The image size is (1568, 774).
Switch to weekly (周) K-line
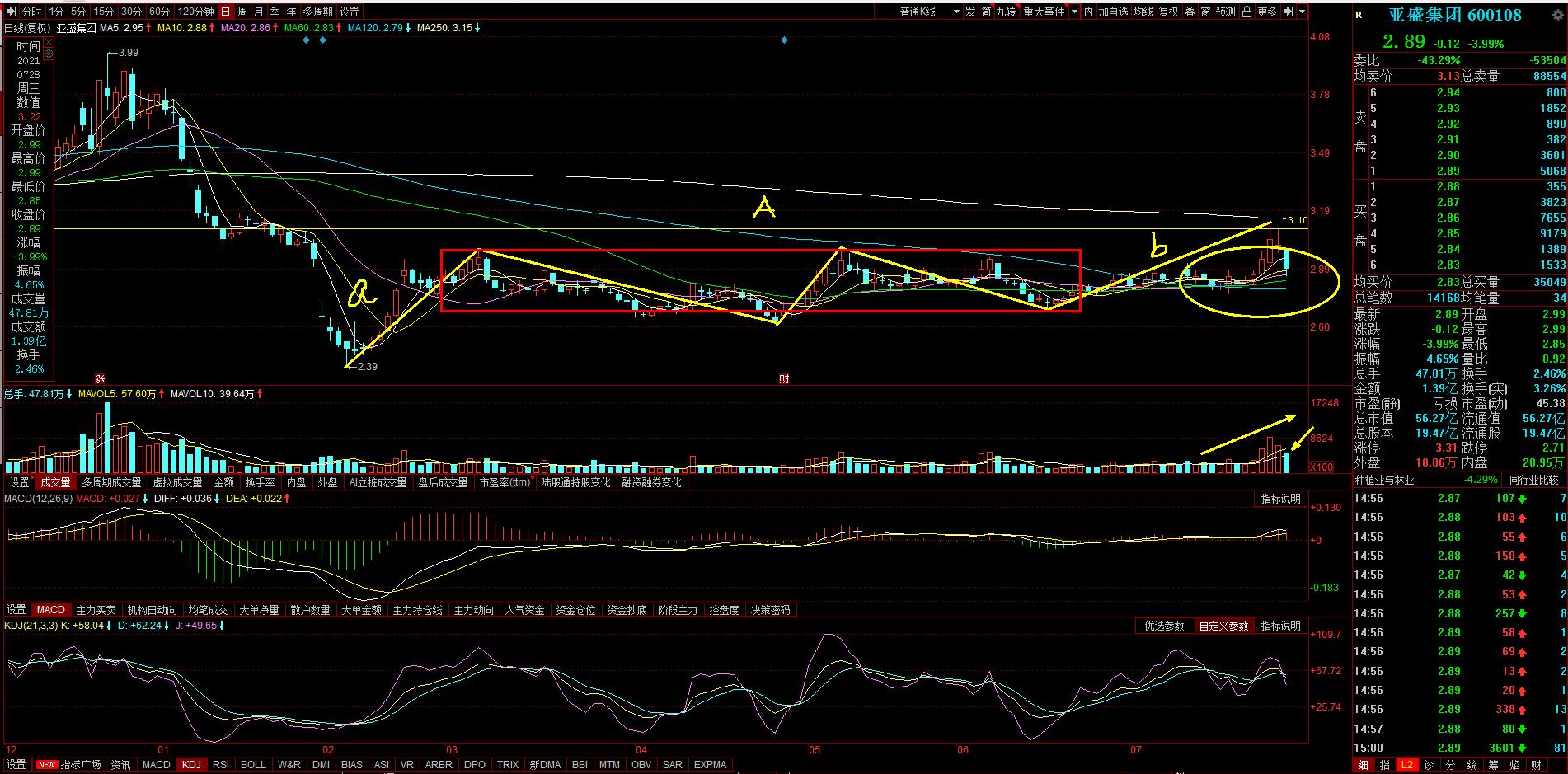(242, 12)
